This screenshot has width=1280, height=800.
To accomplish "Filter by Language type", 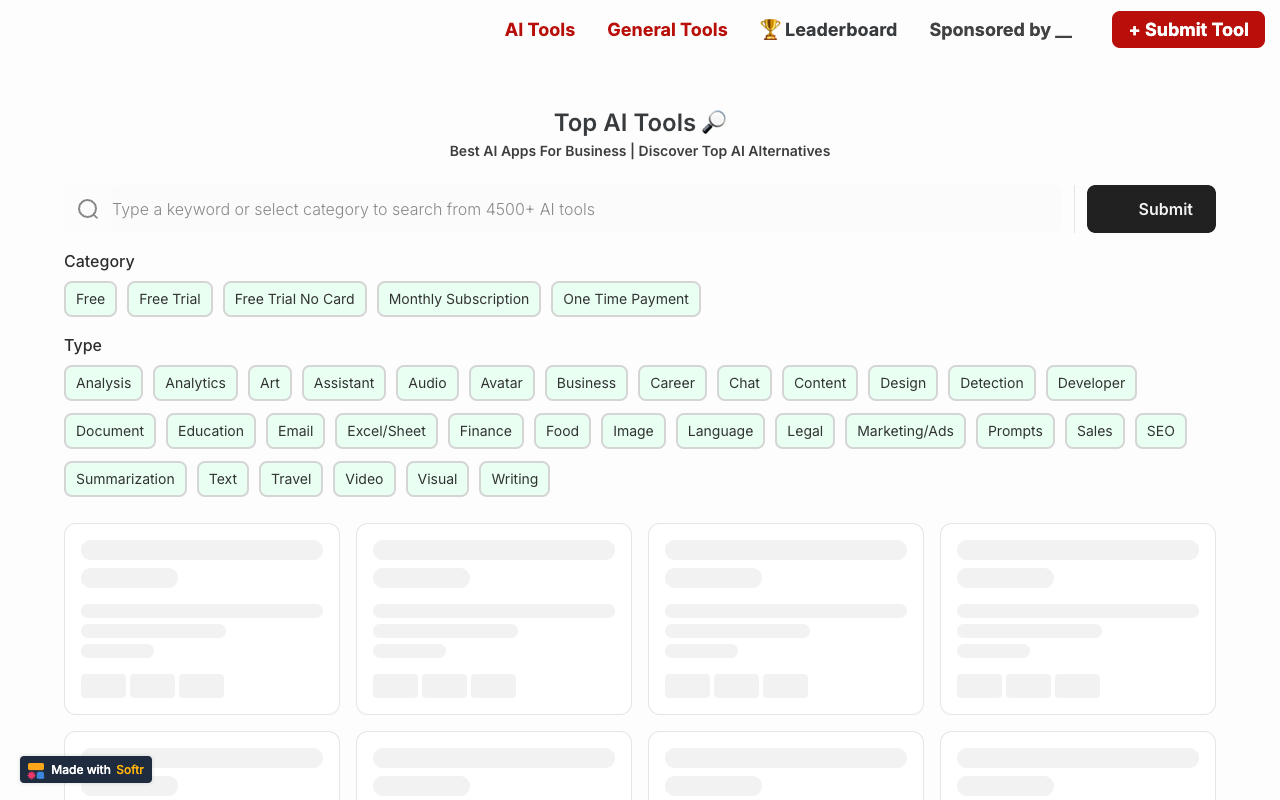I will 720,431.
